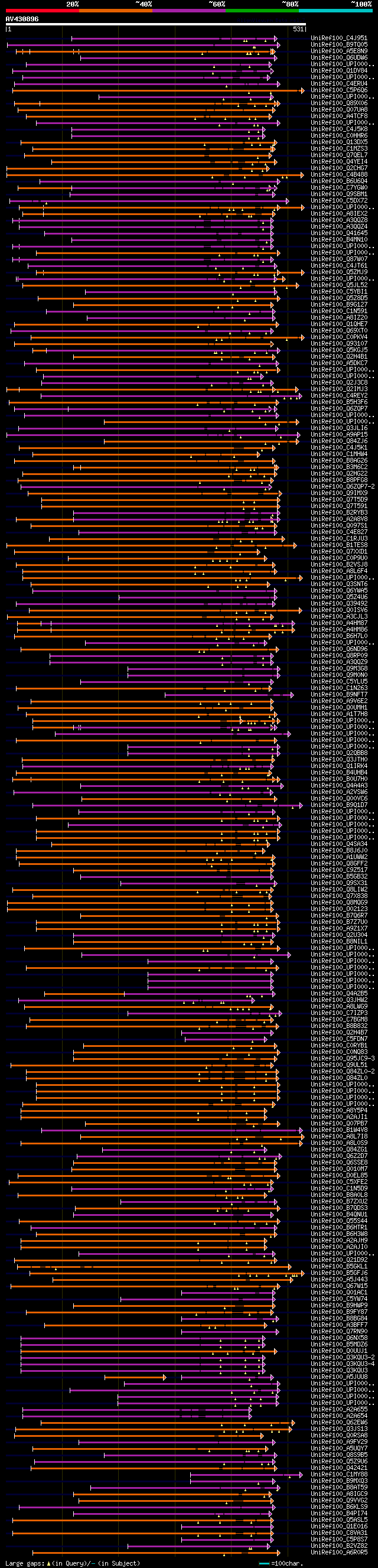378x1568 pixels.
Task: Select the UniRef100_Q7QEL7 label
Action: coord(339,155)
